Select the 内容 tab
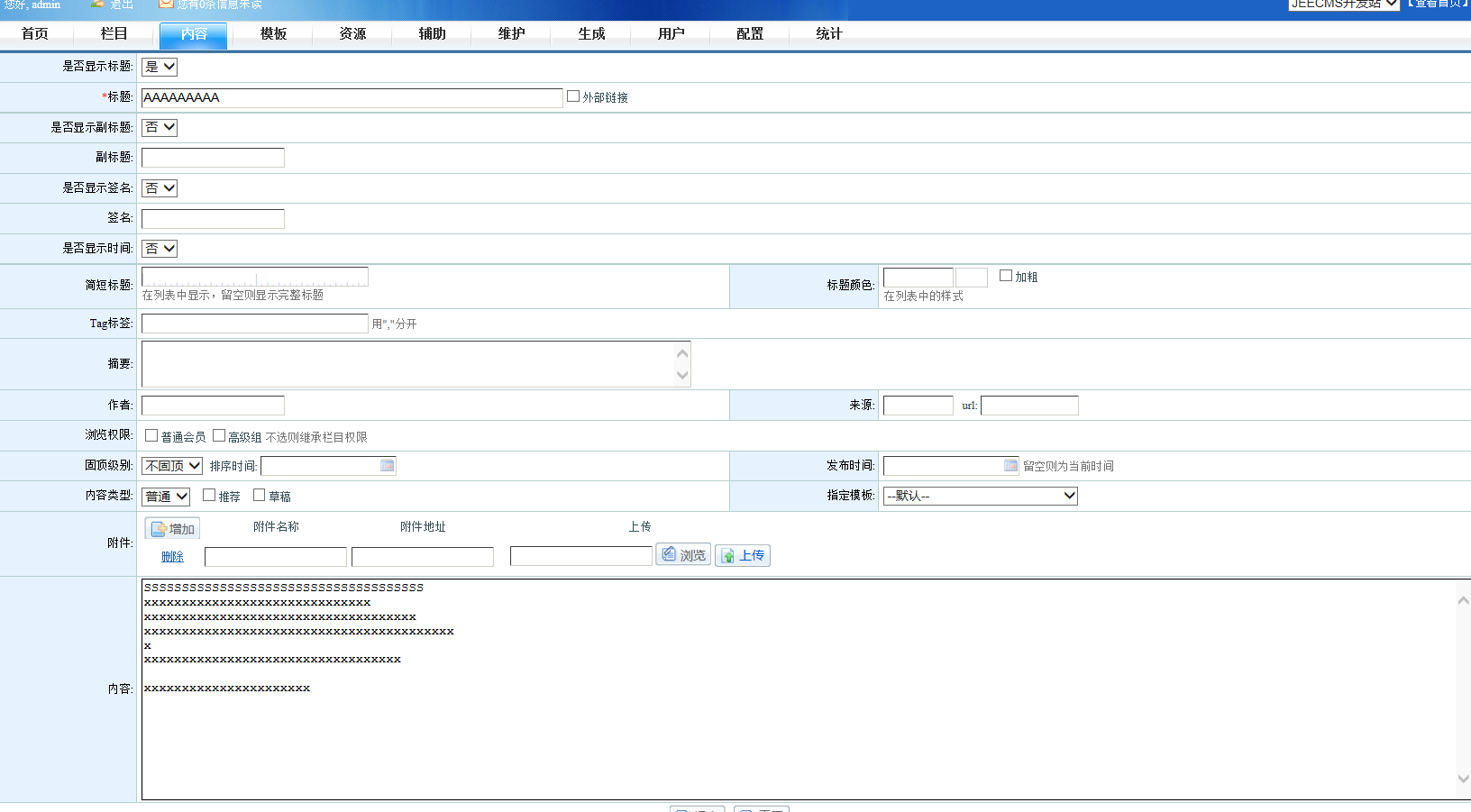1471x812 pixels. [194, 34]
